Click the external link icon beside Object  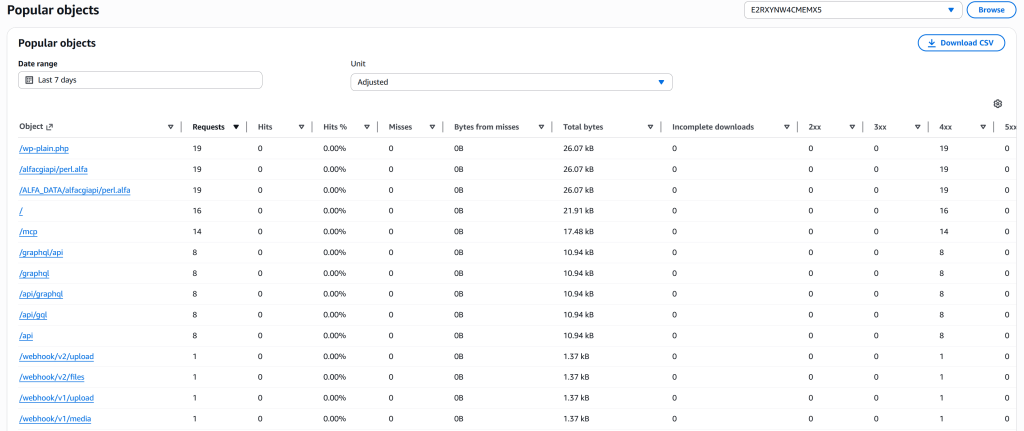tap(50, 127)
